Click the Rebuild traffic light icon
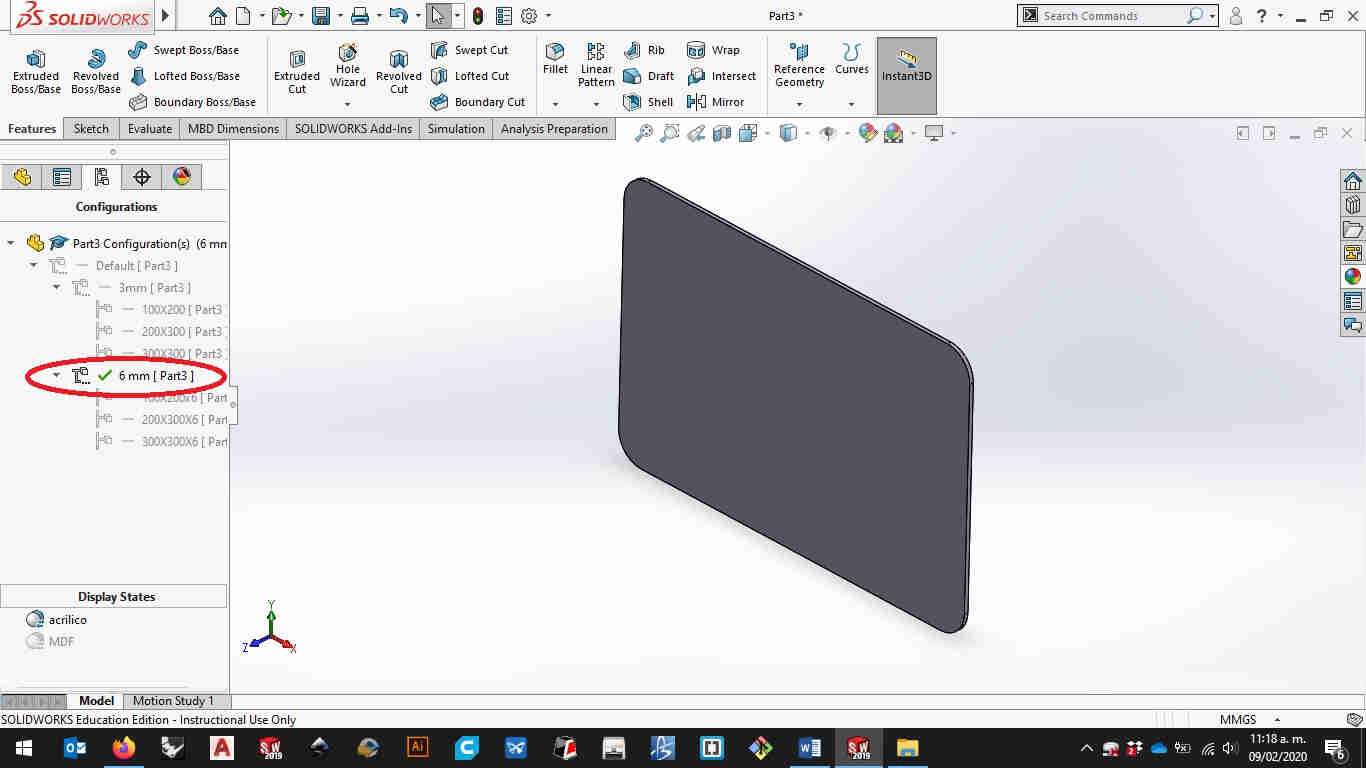Image resolution: width=1366 pixels, height=768 pixels. pyautogui.click(x=478, y=16)
